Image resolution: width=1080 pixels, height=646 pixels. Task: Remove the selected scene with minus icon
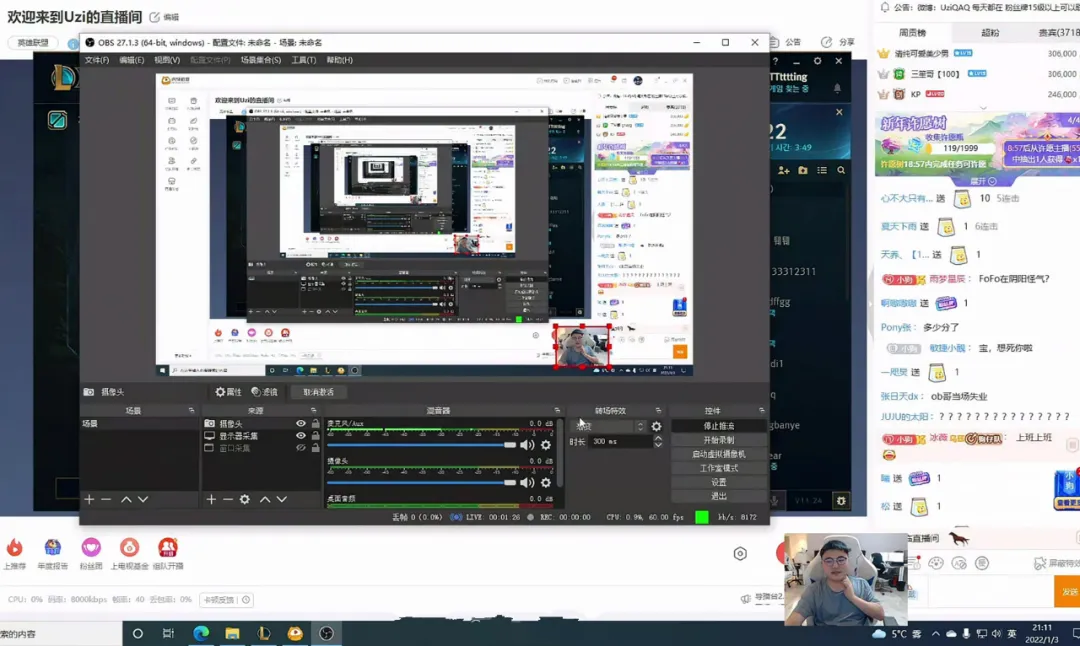coord(106,499)
